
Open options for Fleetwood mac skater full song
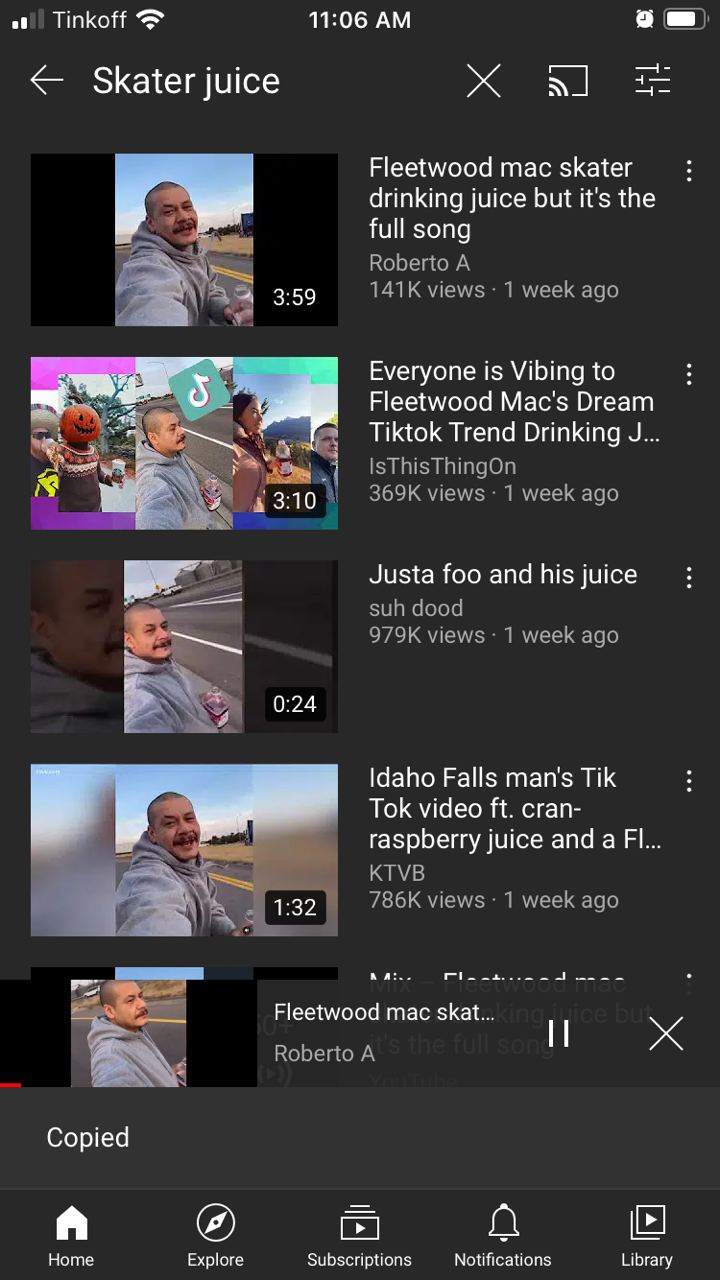689,171
